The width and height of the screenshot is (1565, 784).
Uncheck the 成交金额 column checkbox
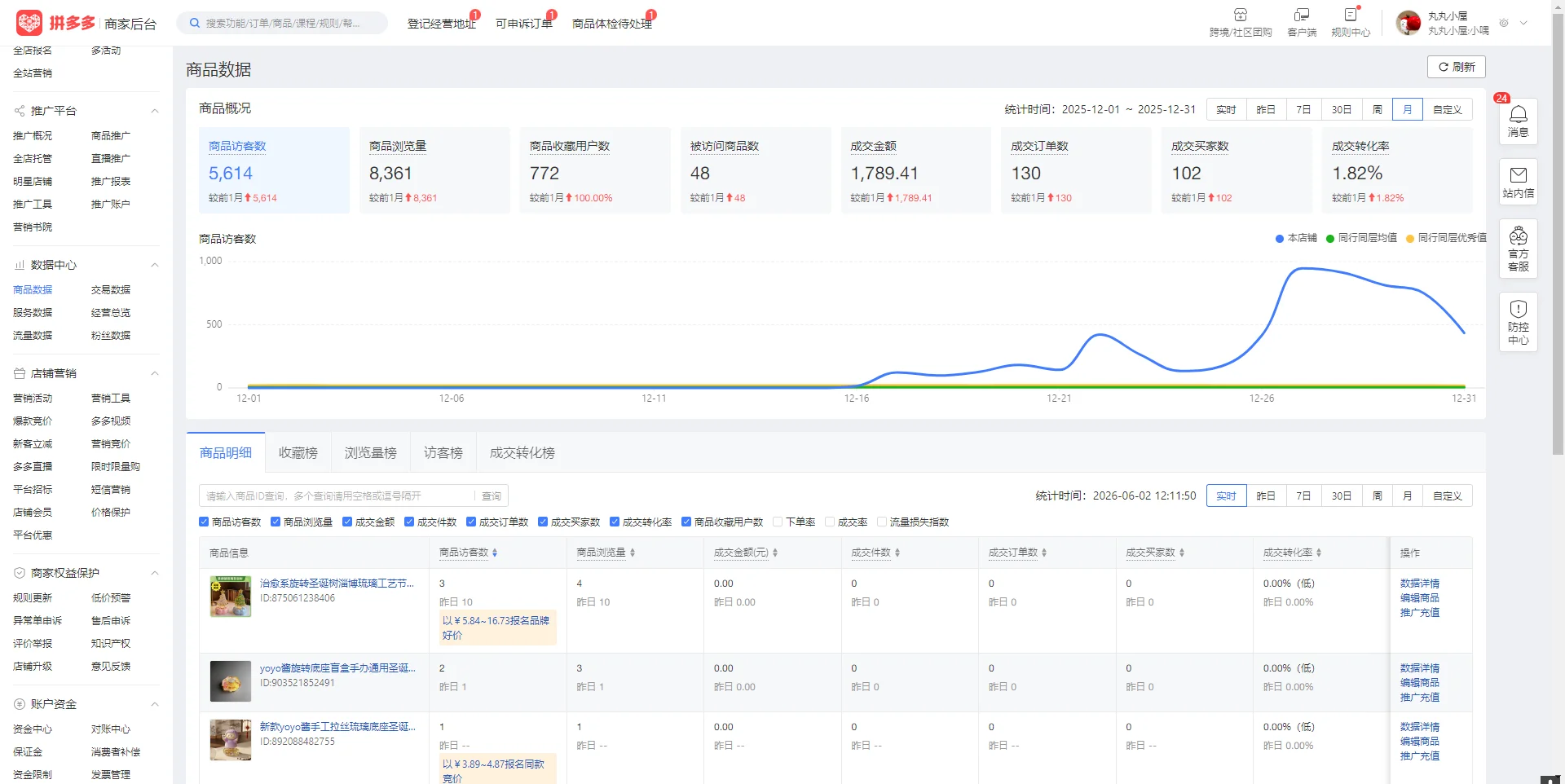coord(347,522)
